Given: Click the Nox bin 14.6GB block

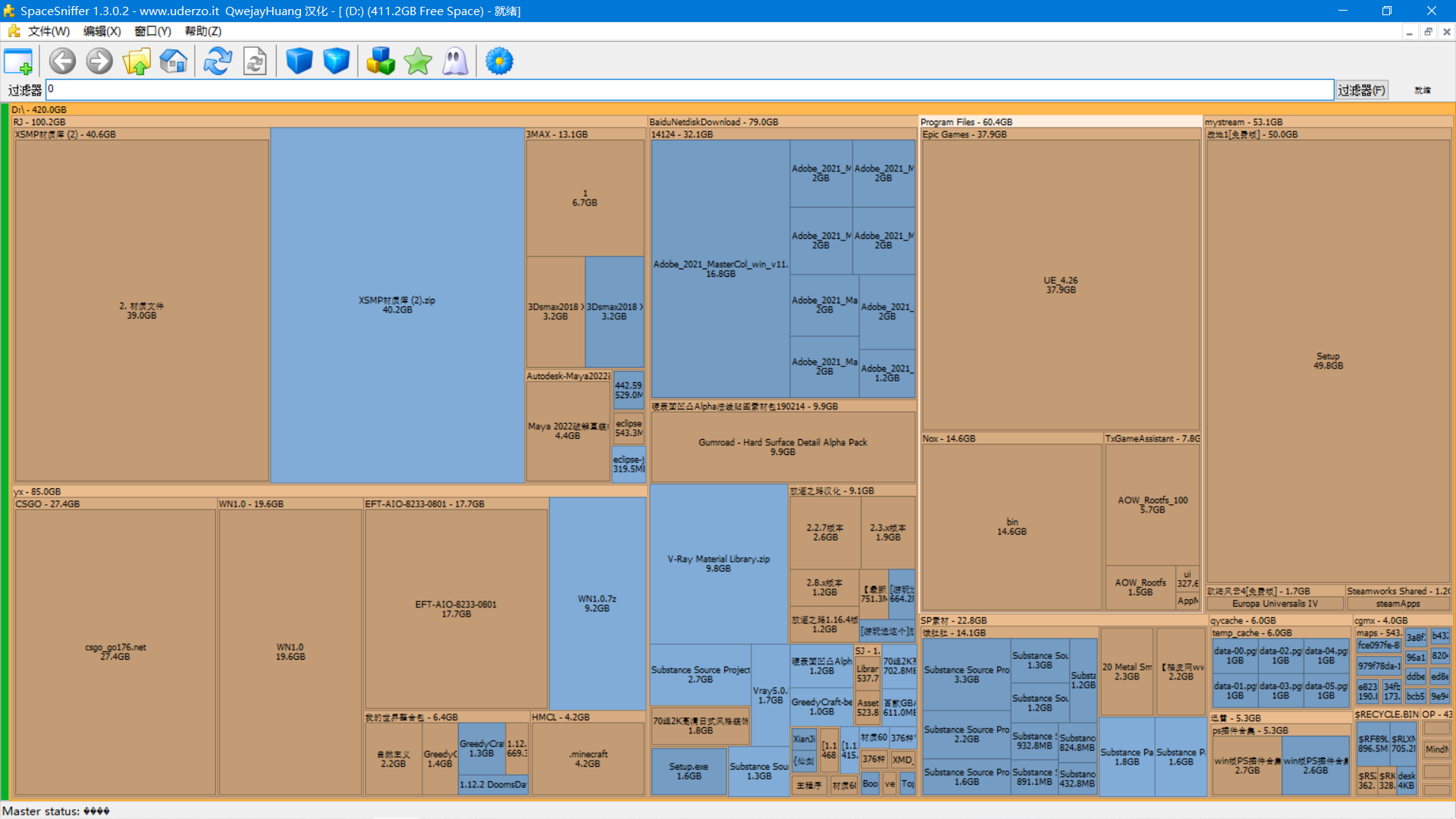Looking at the screenshot, I should click(x=1012, y=527).
